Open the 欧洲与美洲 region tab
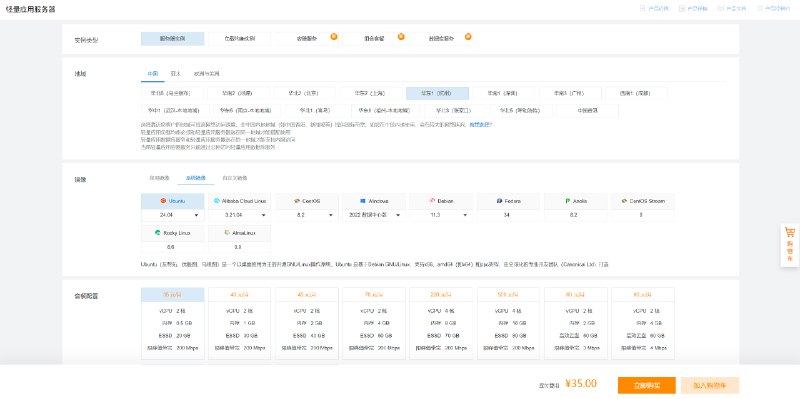This screenshot has width=800, height=399. click(x=207, y=73)
